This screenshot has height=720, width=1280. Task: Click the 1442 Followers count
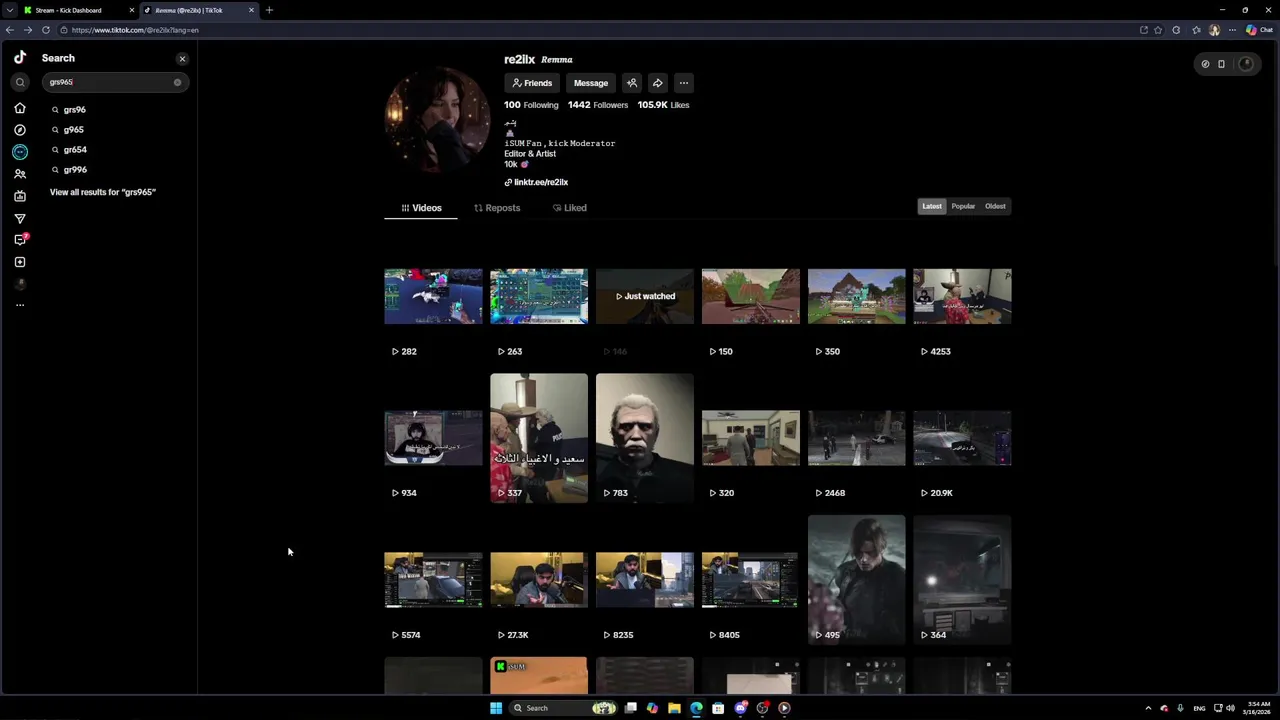tap(598, 105)
